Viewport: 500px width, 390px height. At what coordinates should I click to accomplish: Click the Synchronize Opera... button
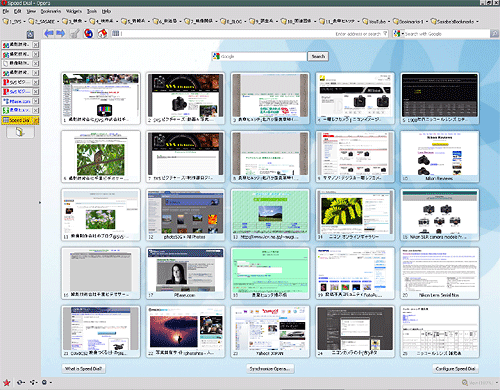click(270, 369)
